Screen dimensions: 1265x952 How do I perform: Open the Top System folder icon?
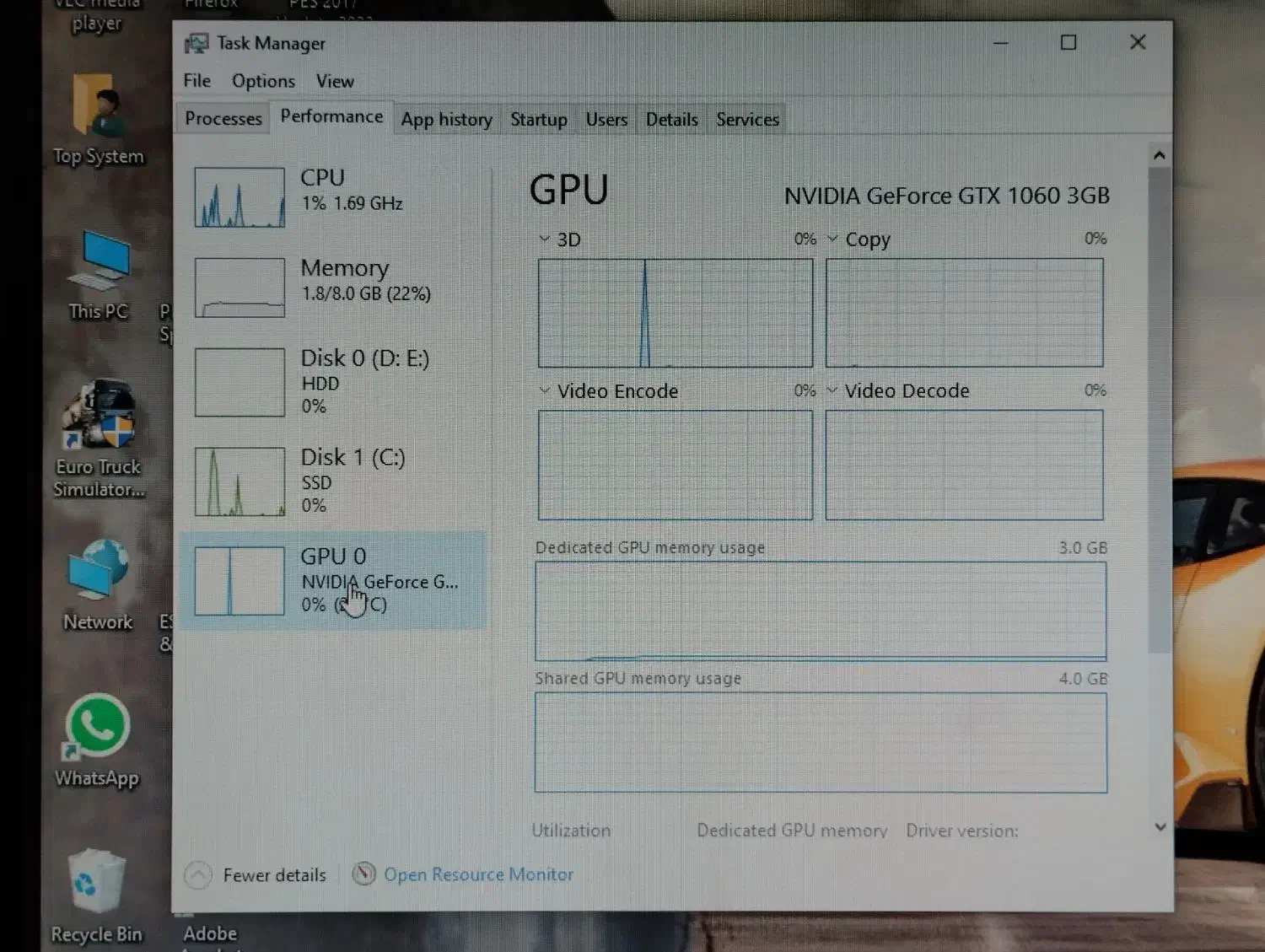(97, 108)
